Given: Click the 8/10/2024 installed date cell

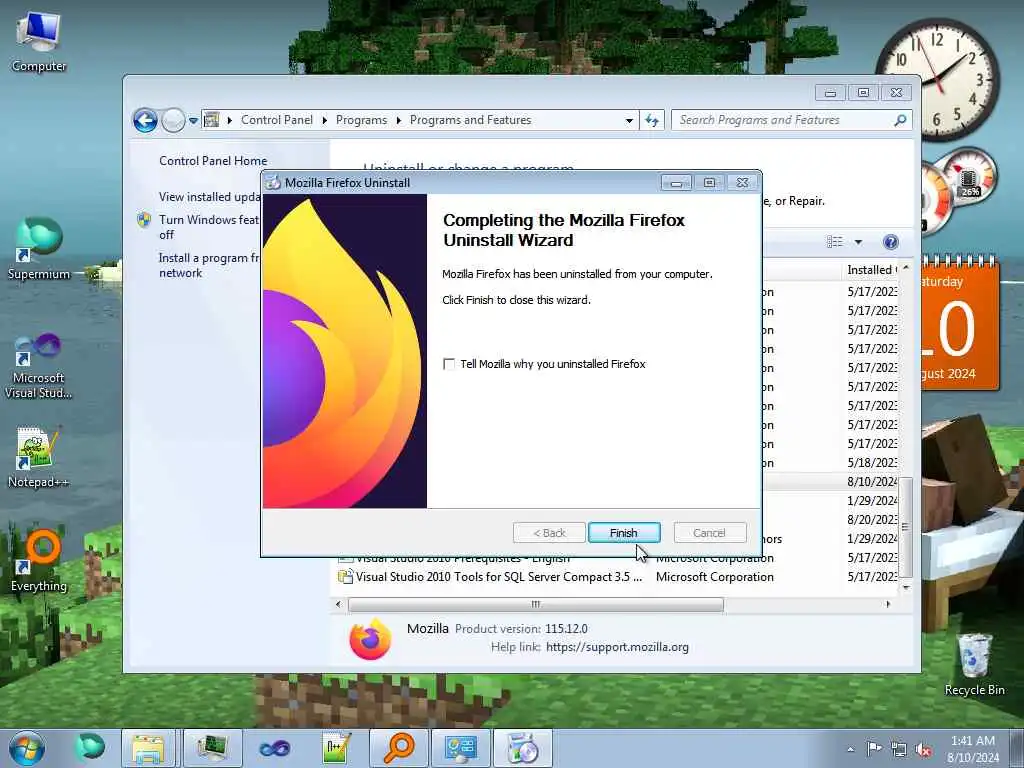Looking at the screenshot, I should (x=872, y=482).
